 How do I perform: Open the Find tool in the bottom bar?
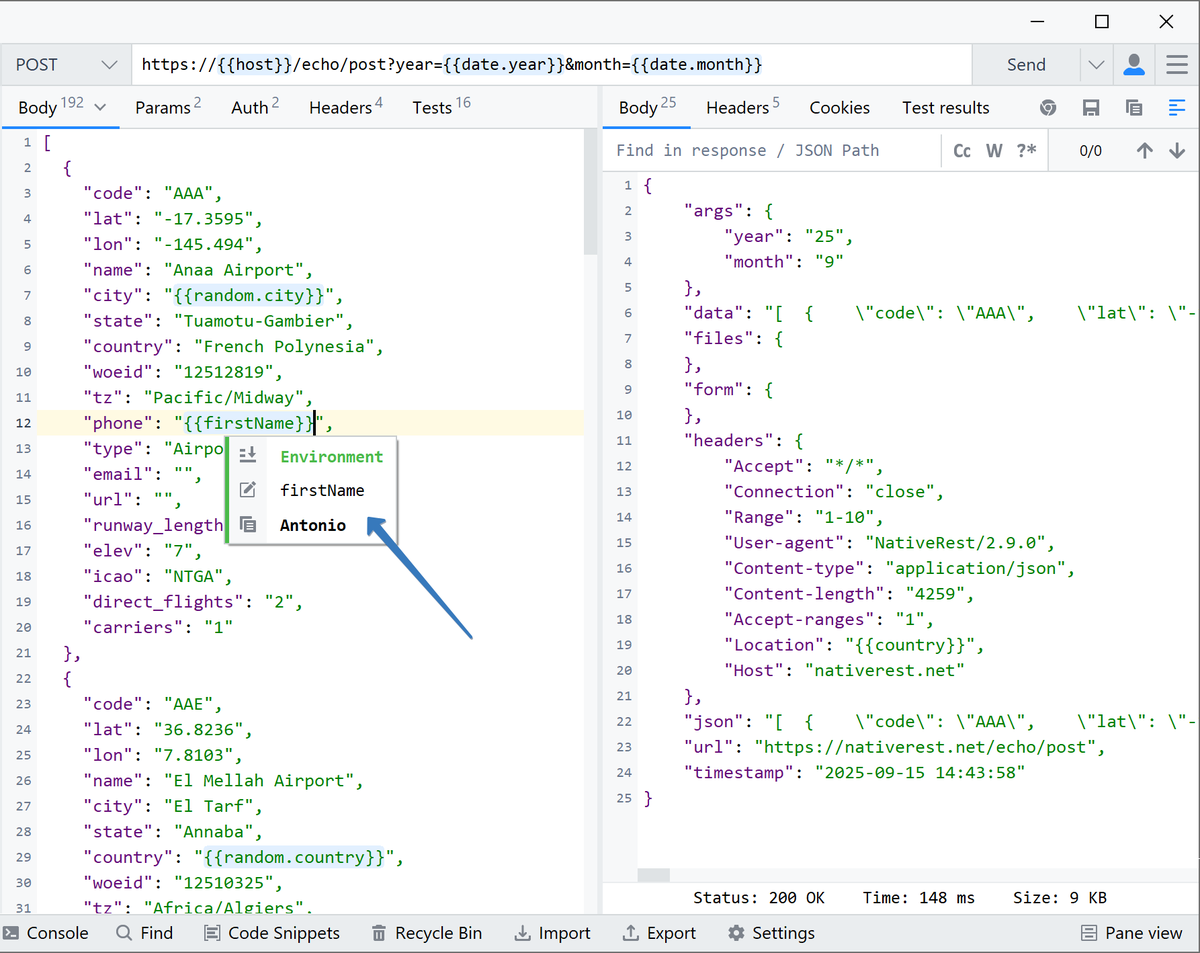145,933
